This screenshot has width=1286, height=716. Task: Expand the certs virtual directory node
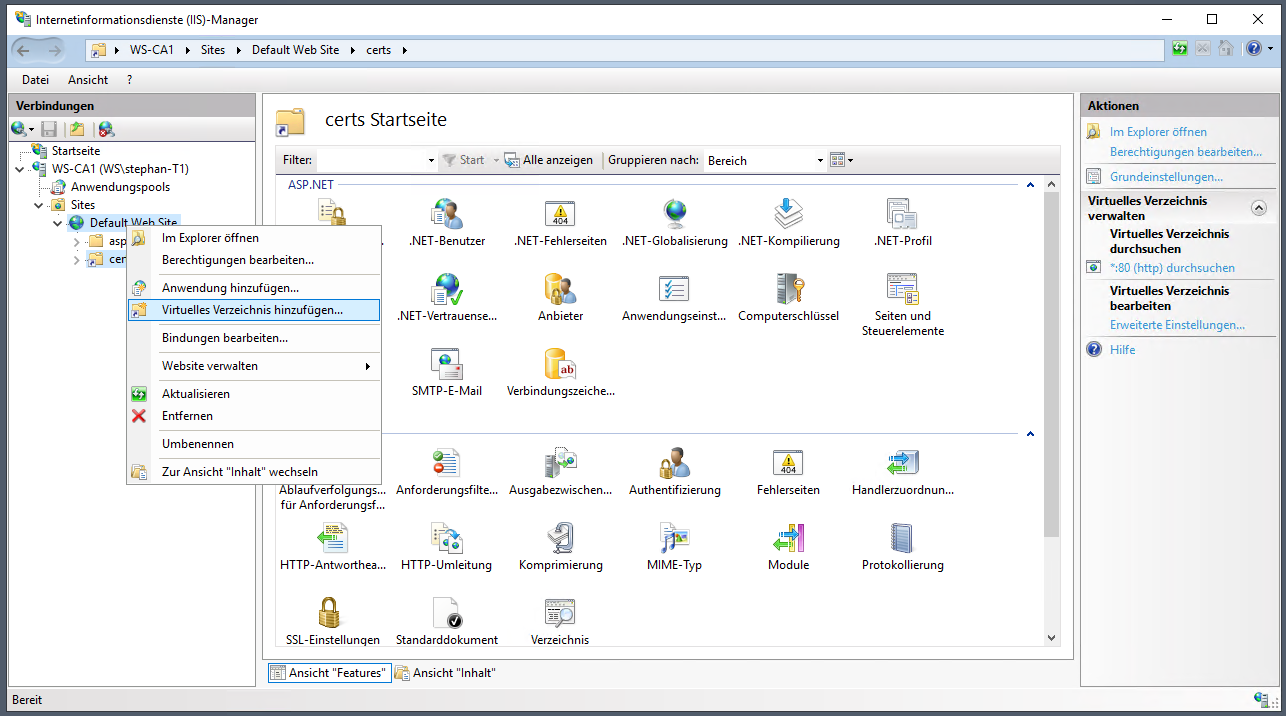(77, 259)
